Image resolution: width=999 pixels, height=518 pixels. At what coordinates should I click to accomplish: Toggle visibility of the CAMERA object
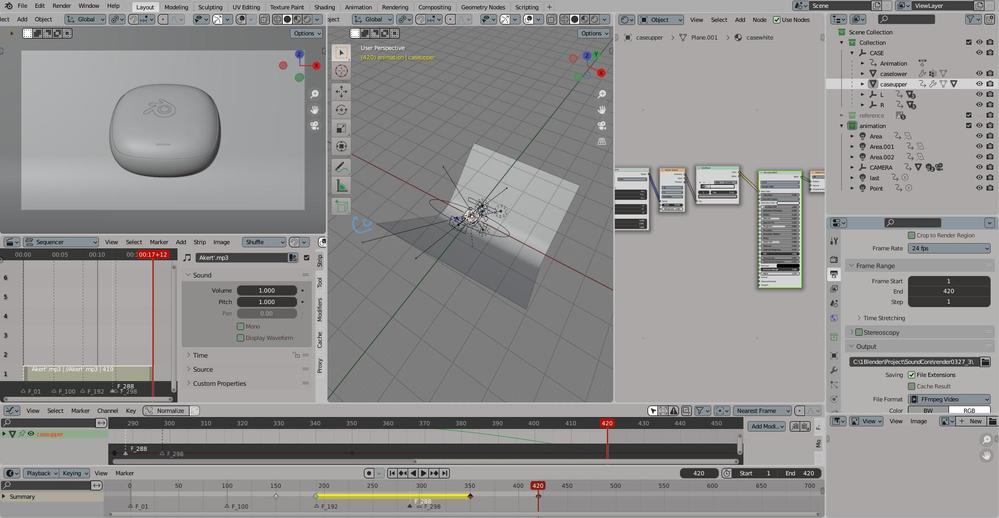click(979, 167)
